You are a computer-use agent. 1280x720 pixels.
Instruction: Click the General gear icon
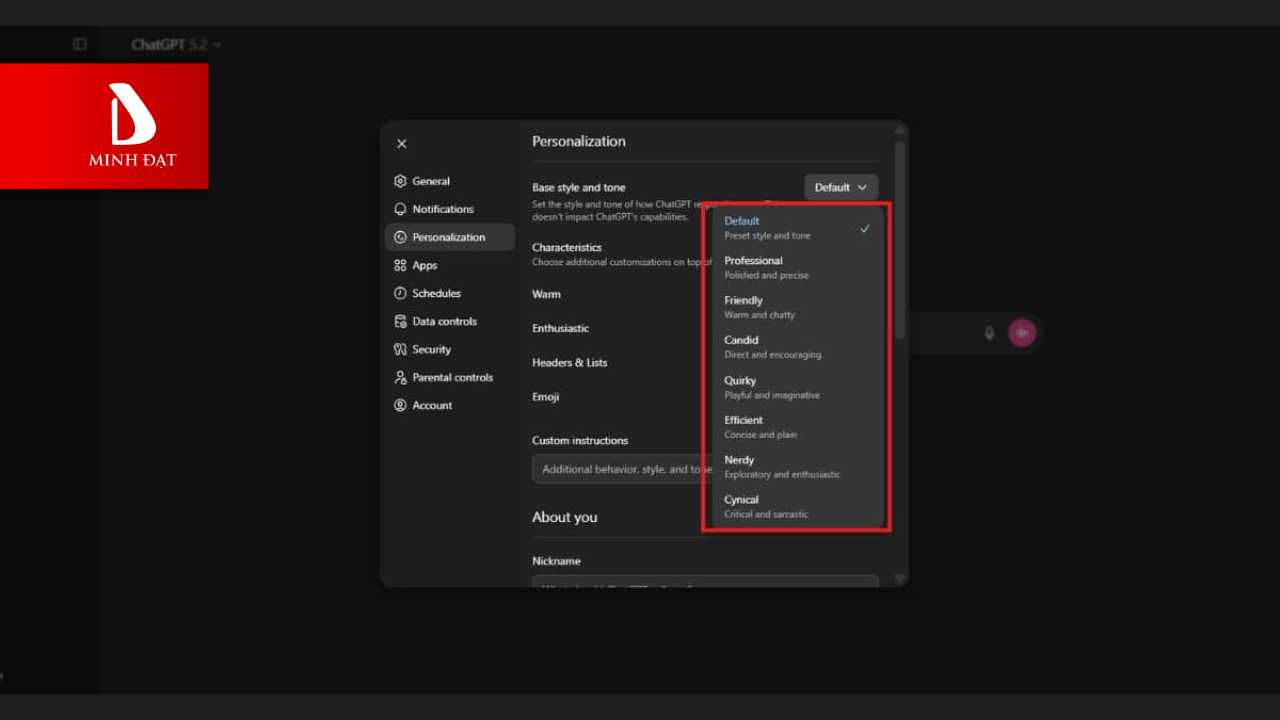coord(400,181)
